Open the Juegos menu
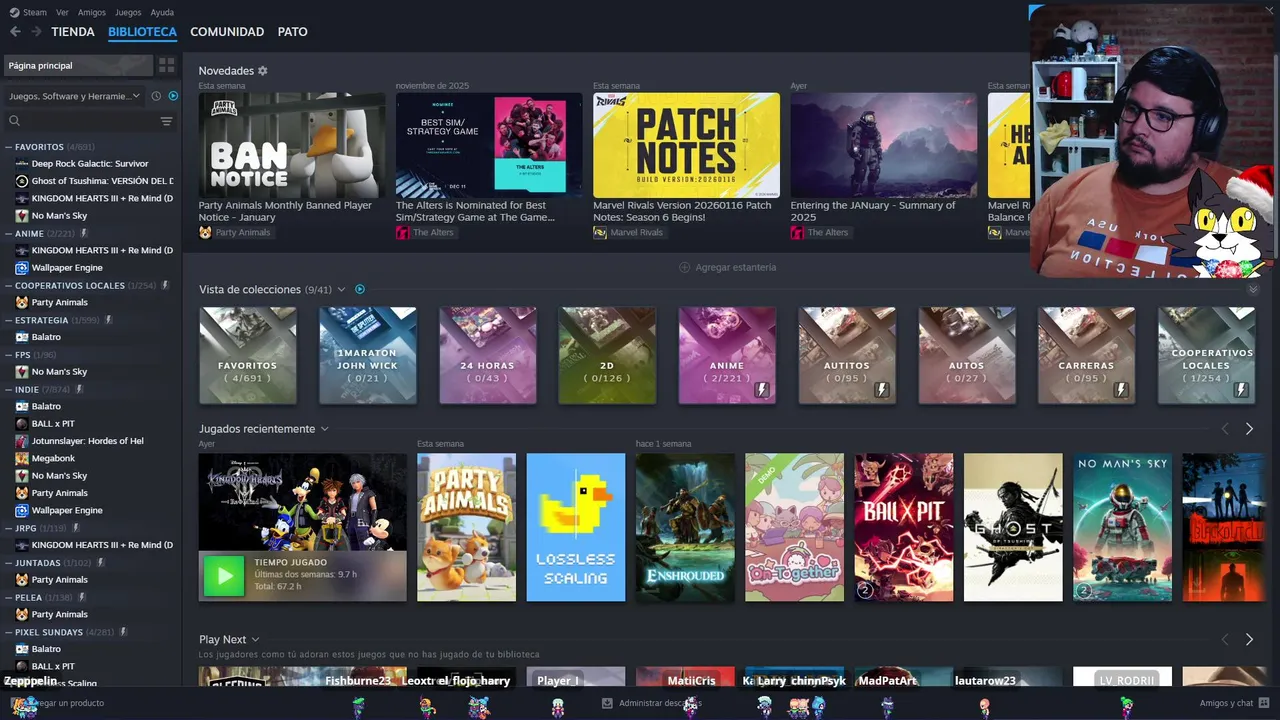The width and height of the screenshot is (1280, 720). [128, 12]
